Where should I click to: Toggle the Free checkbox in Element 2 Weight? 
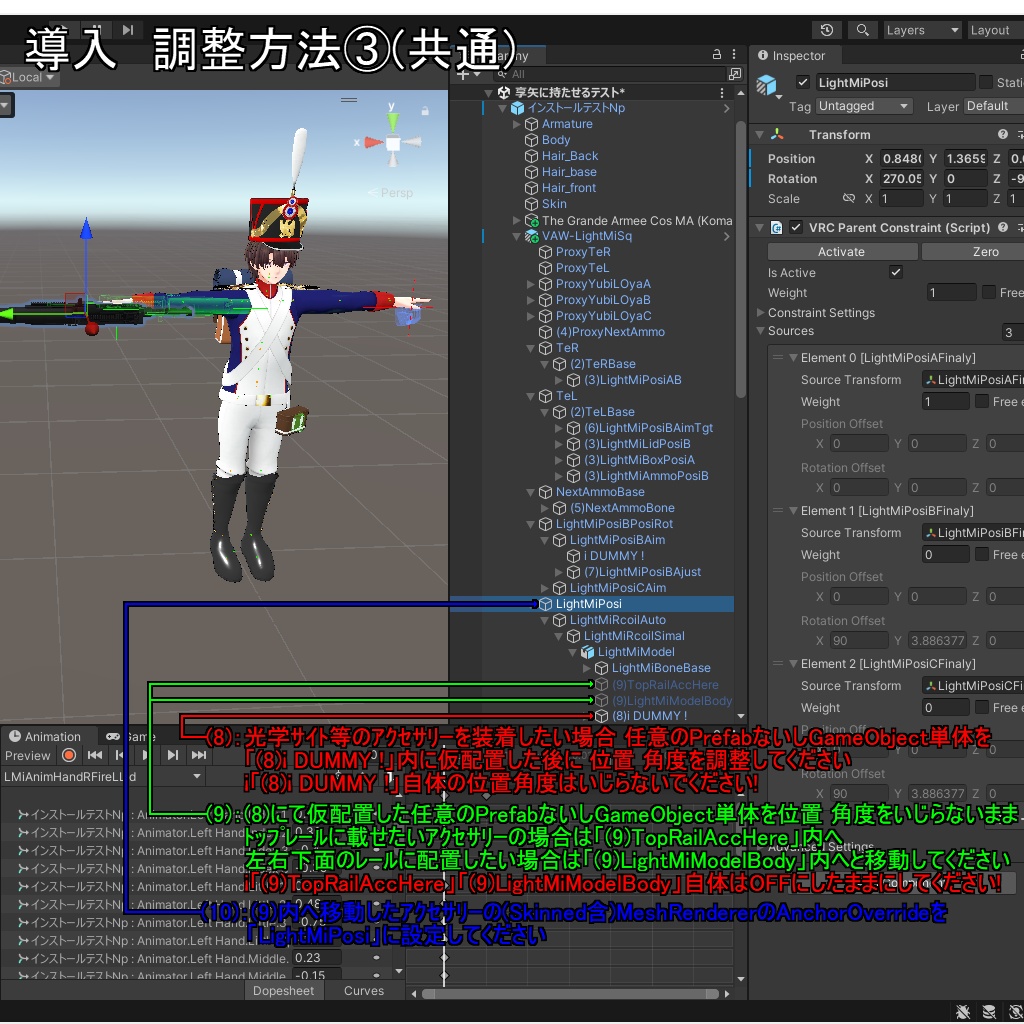point(982,707)
